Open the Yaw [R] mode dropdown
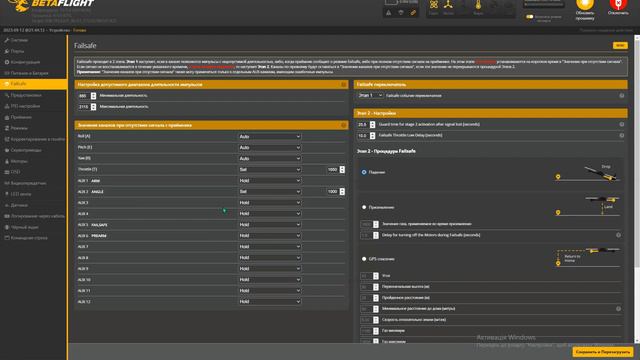This screenshot has width=640, height=360. pos(270,158)
